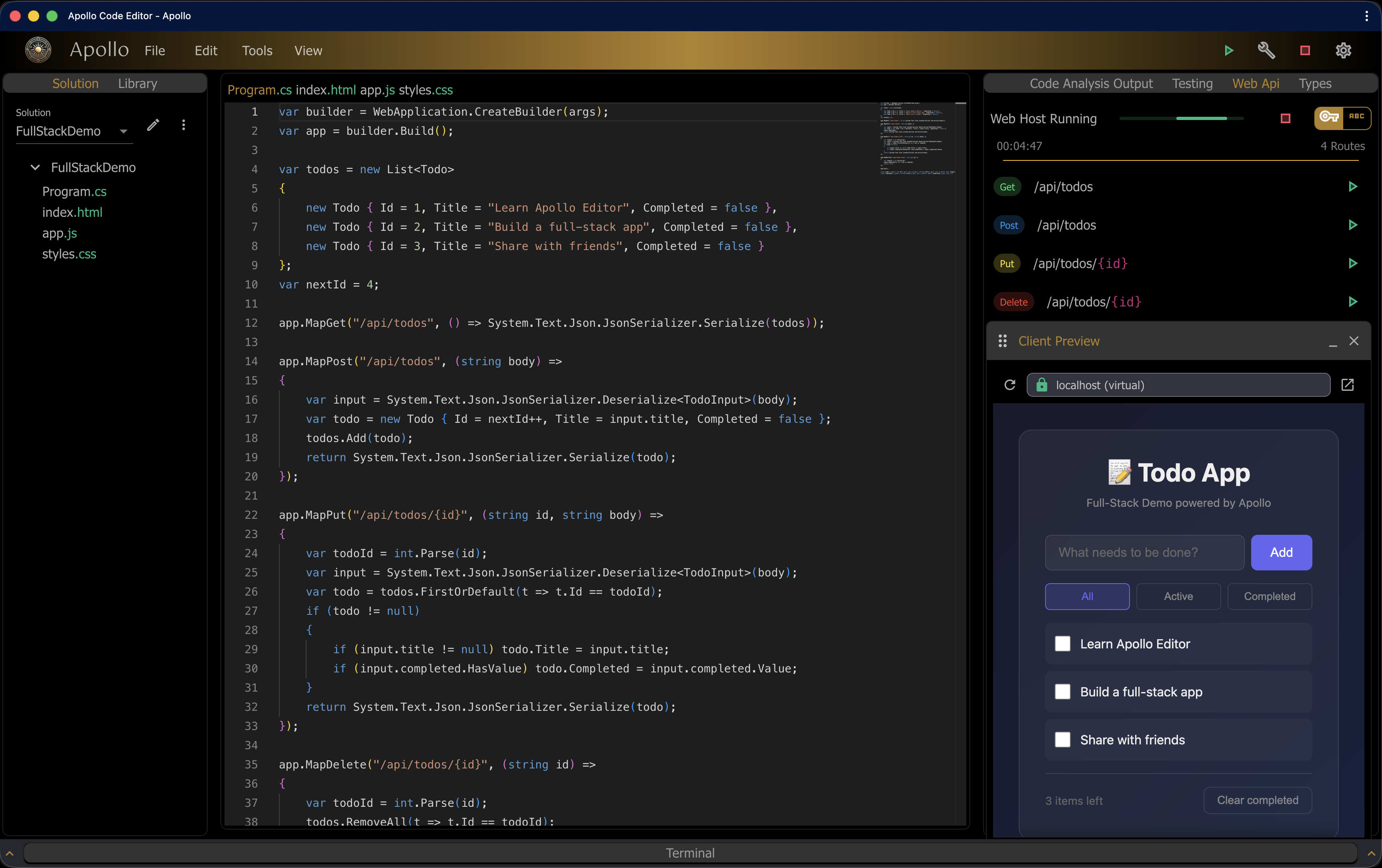Collapse the FullStackDemo tree node

pos(35,168)
